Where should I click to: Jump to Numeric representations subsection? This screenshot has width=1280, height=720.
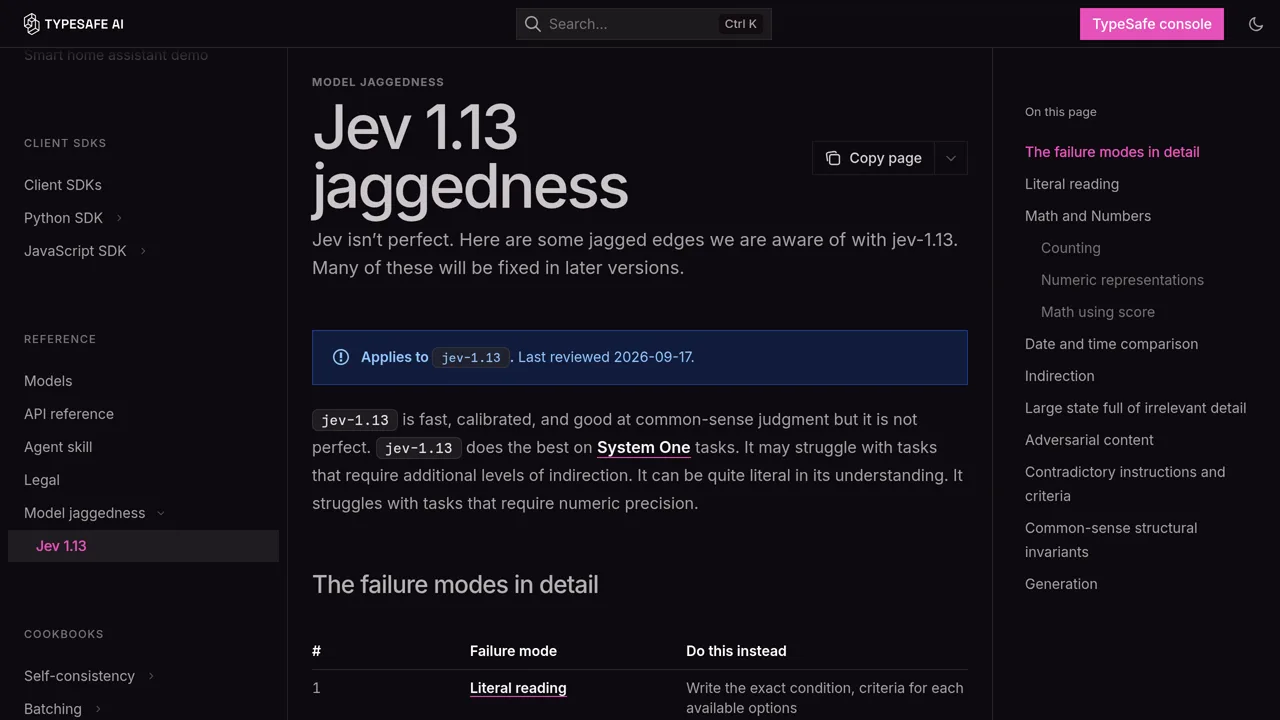(x=1122, y=280)
